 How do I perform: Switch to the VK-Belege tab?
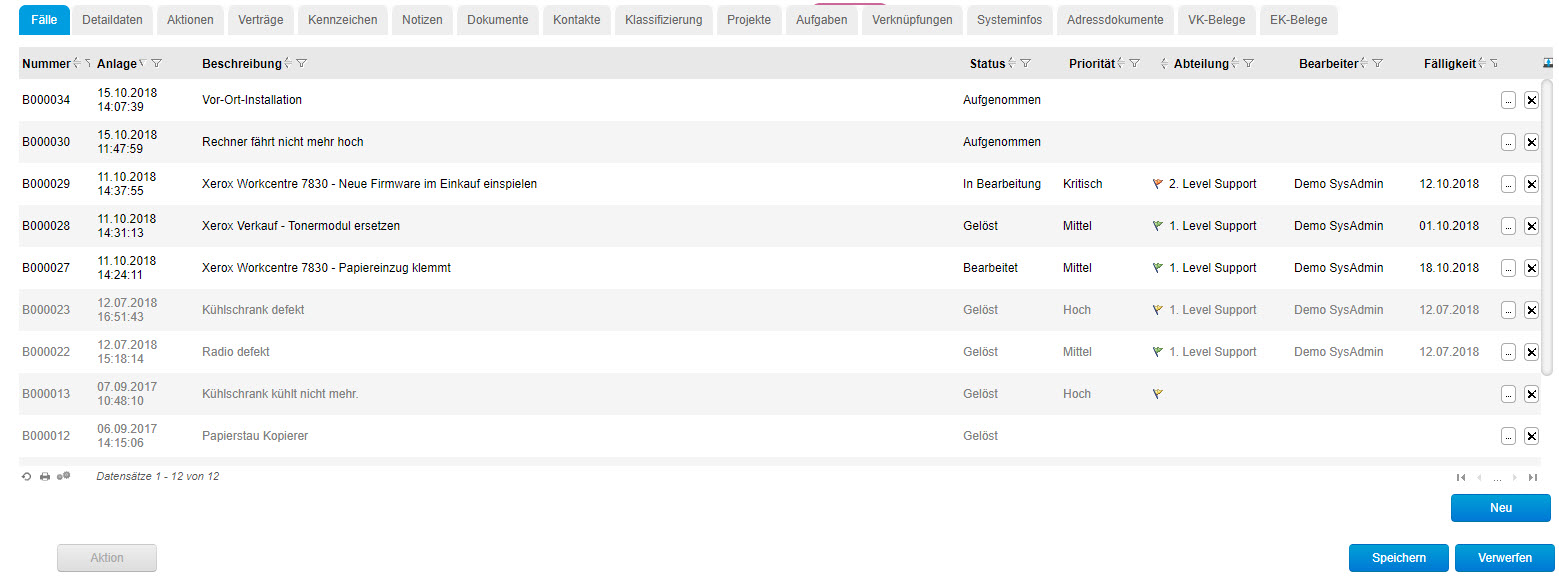coord(1217,20)
